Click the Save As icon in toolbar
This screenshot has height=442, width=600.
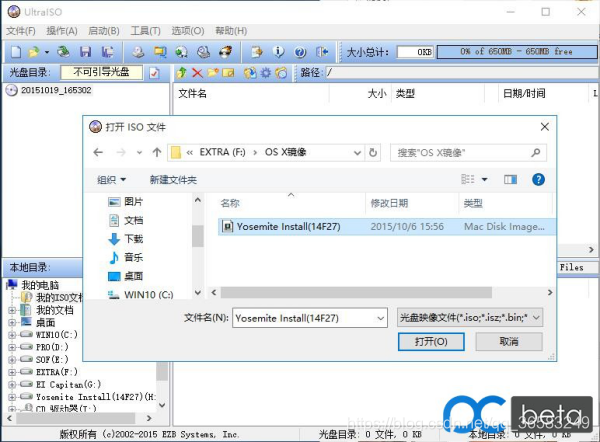point(108,52)
